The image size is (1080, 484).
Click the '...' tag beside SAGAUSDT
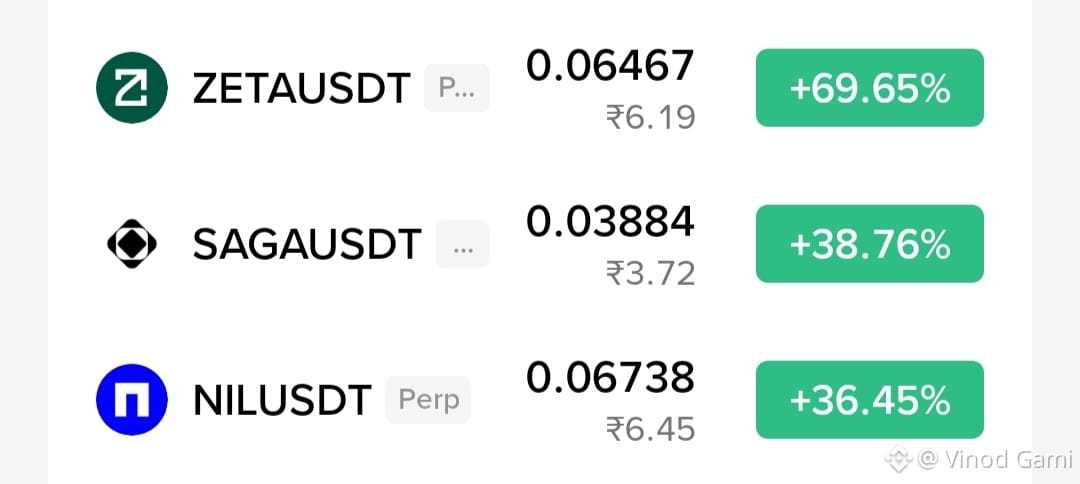(463, 244)
